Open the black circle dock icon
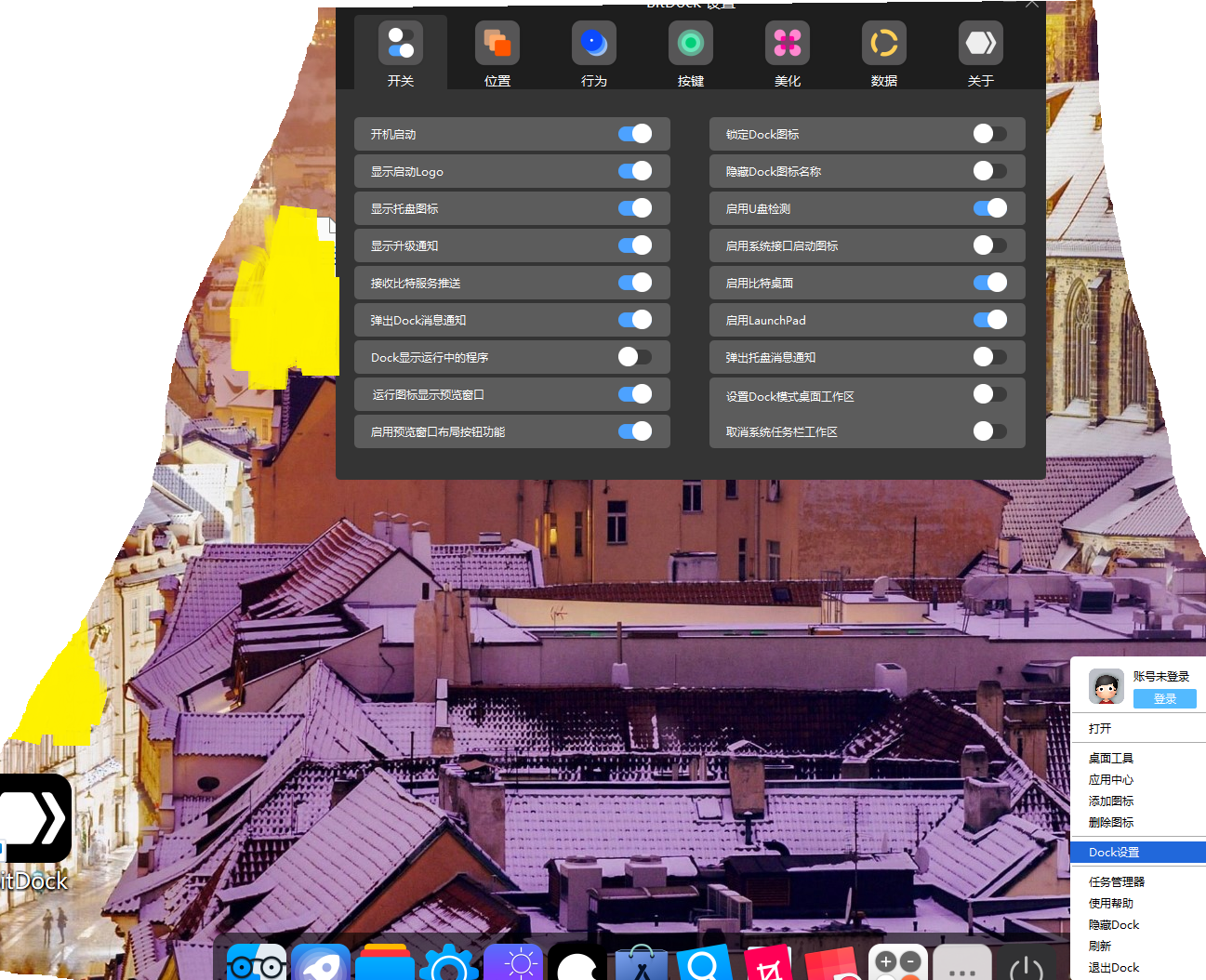Screen dimensions: 1206x980 [577, 963]
